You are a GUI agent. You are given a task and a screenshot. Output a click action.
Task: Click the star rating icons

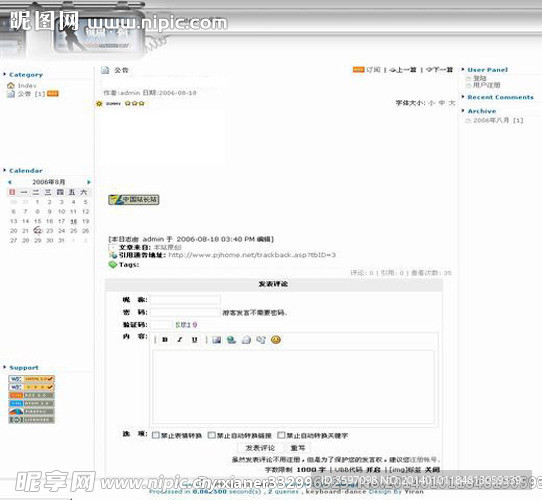point(134,103)
